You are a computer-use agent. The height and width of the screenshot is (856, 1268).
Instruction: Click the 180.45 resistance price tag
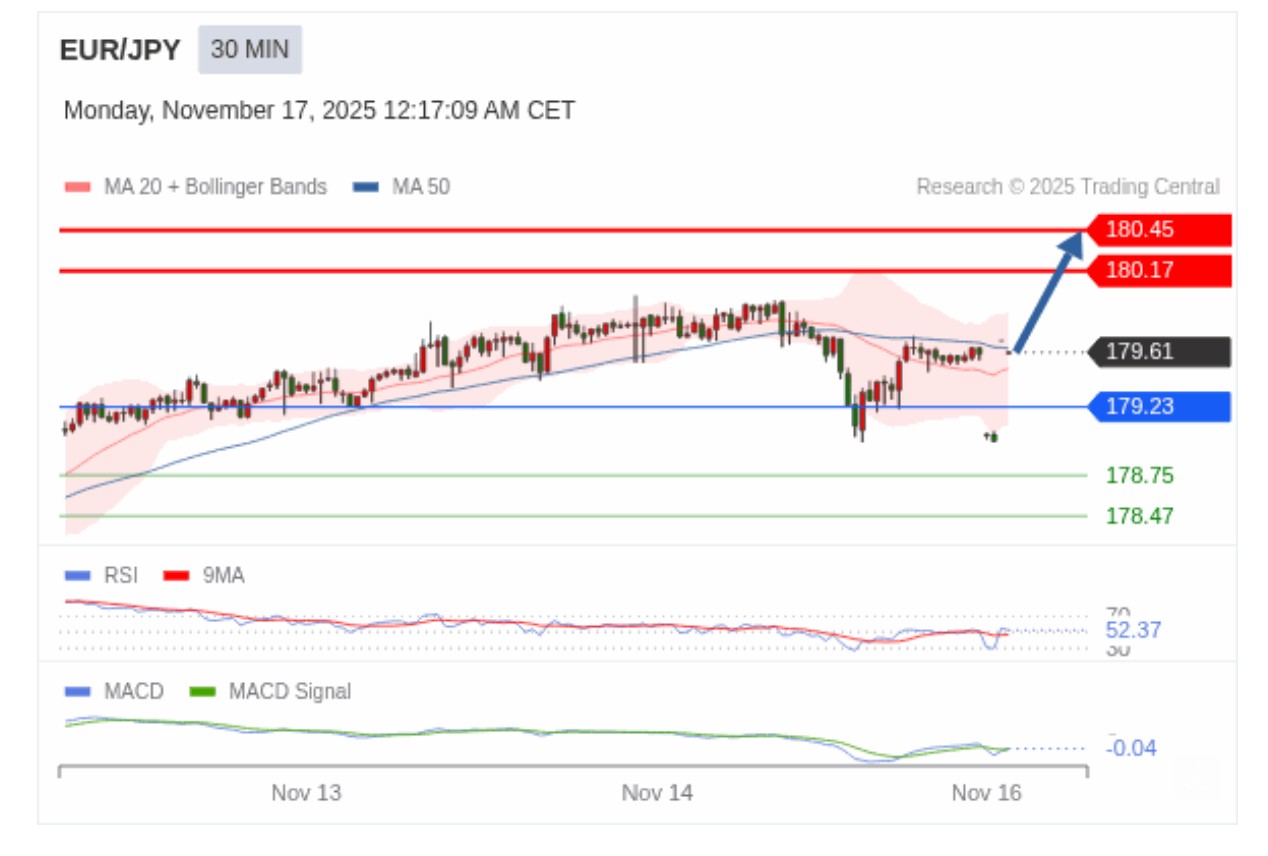coord(1160,230)
